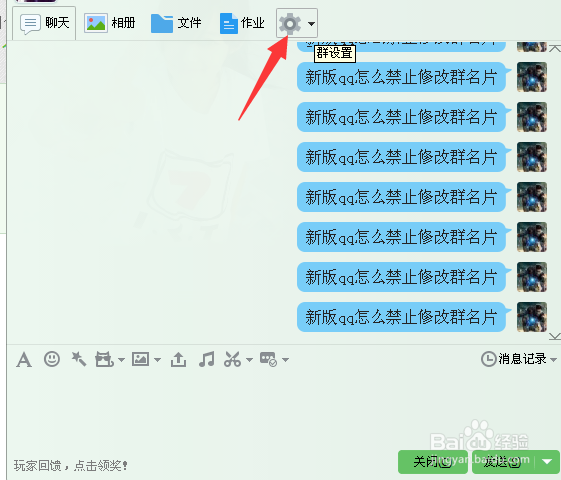
Task: Go to the 文件 tab
Action: pos(176,23)
